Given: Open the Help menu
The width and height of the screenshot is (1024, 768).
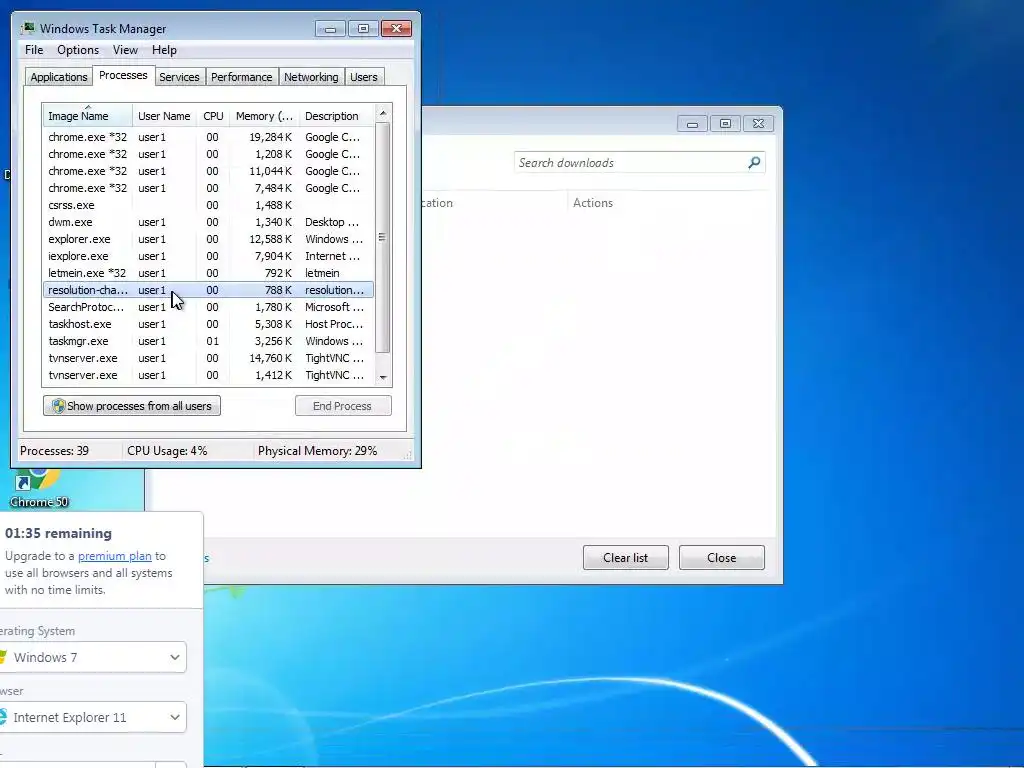Looking at the screenshot, I should click(164, 50).
